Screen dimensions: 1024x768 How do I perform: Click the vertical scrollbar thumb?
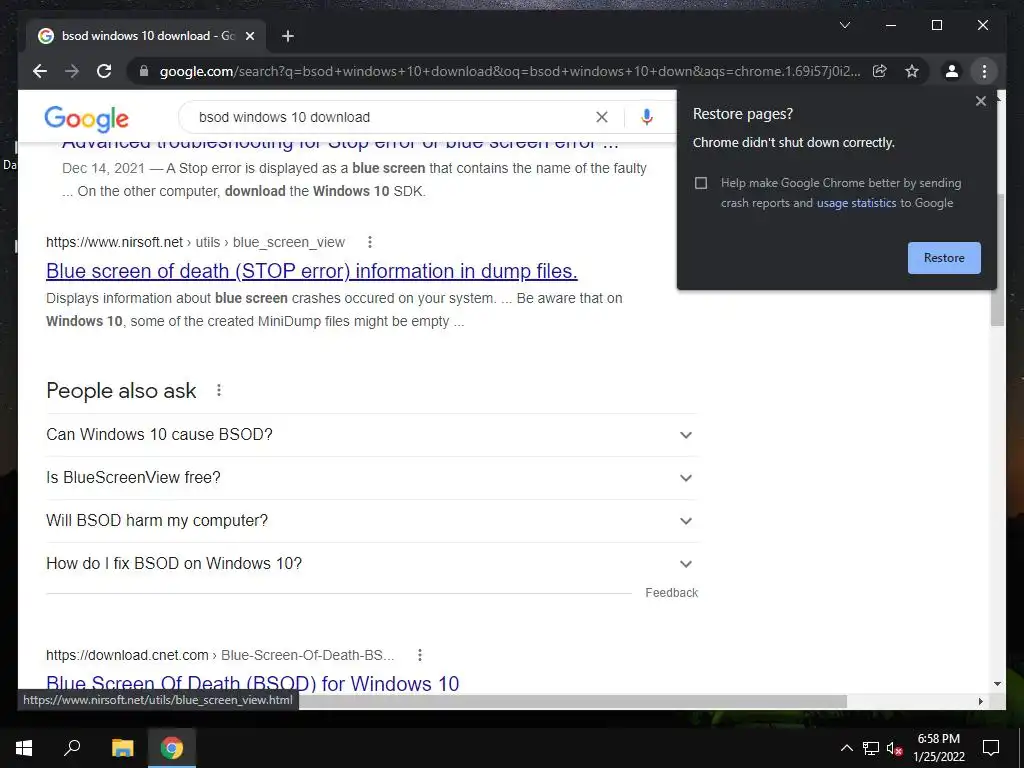click(x=997, y=260)
